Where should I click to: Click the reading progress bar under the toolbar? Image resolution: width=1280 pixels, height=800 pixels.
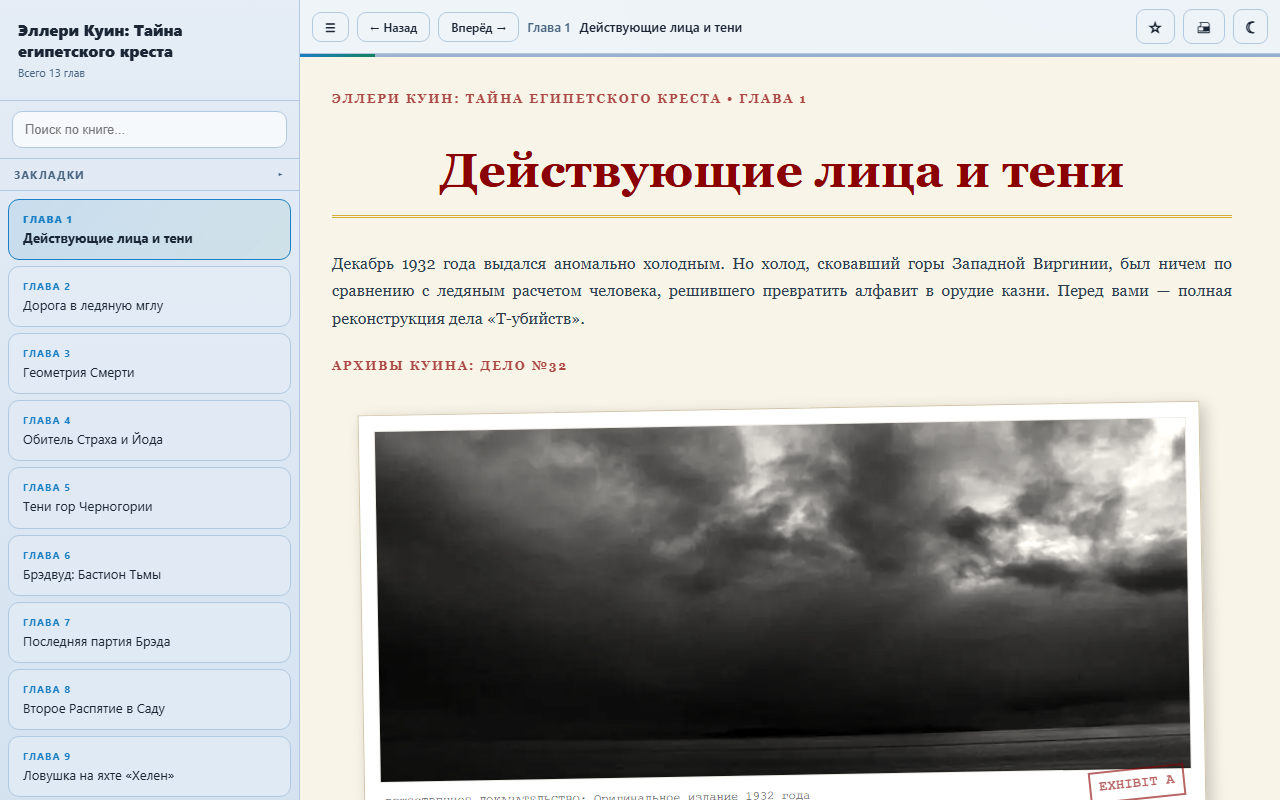790,55
